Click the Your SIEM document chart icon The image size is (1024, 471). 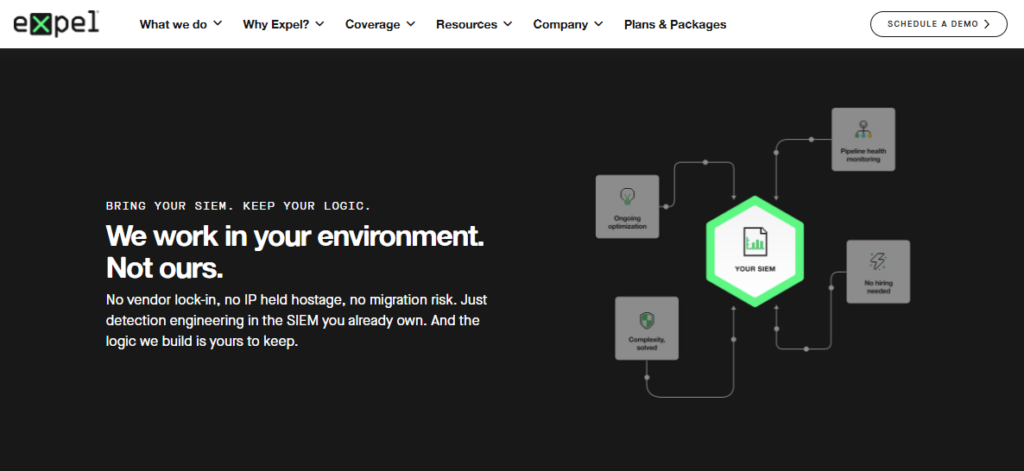click(755, 242)
